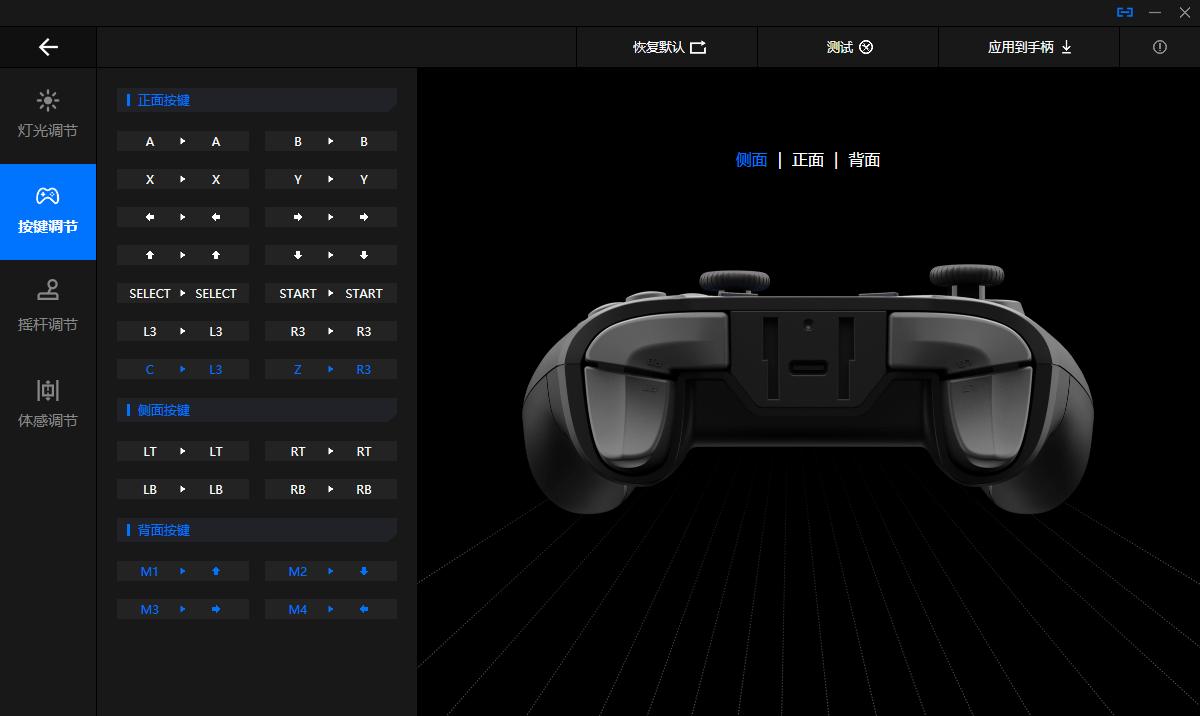Screen dimensions: 1200x716
Task: Open the LT trigger mapping
Action: click(182, 451)
